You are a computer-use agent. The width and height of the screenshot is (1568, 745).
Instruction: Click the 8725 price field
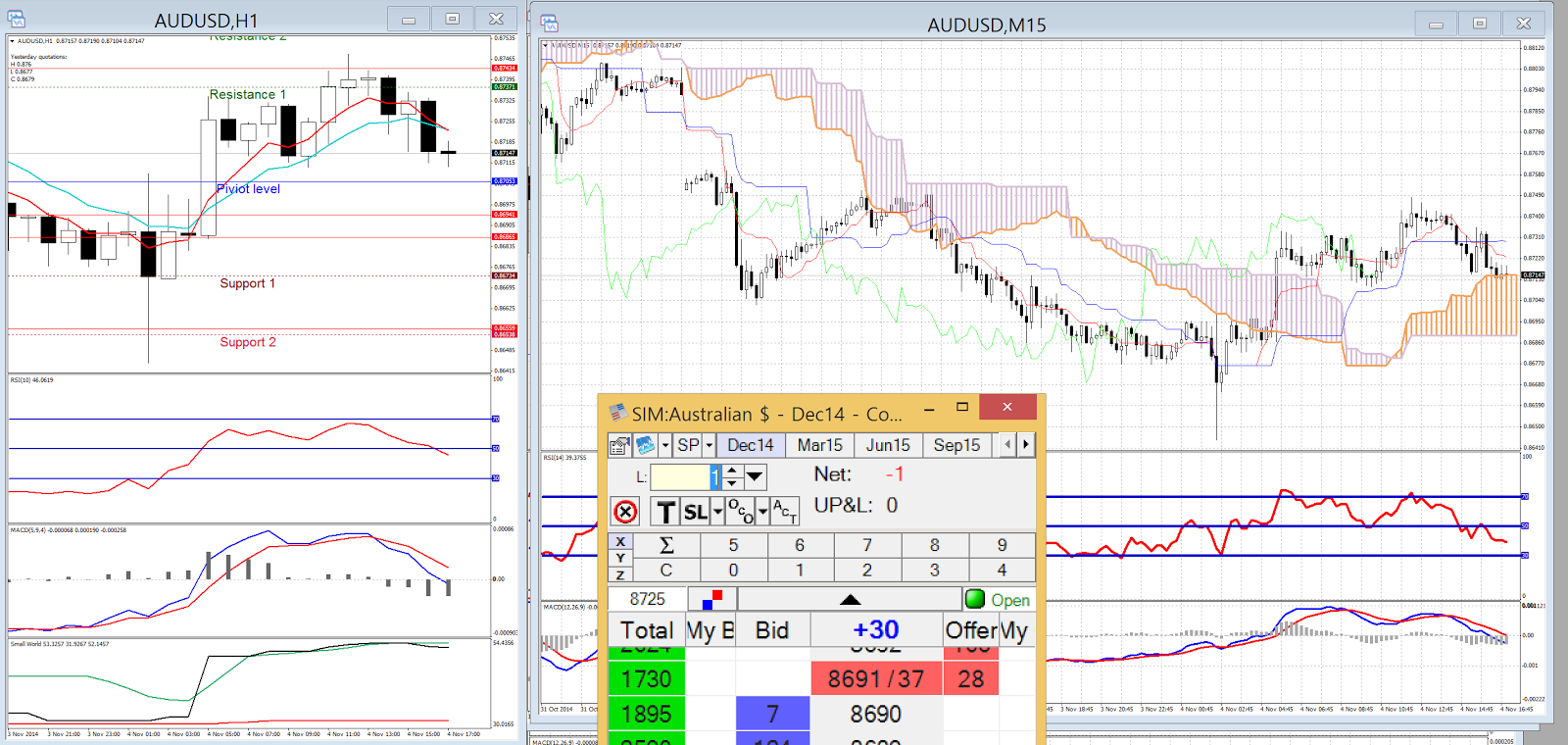pos(647,599)
